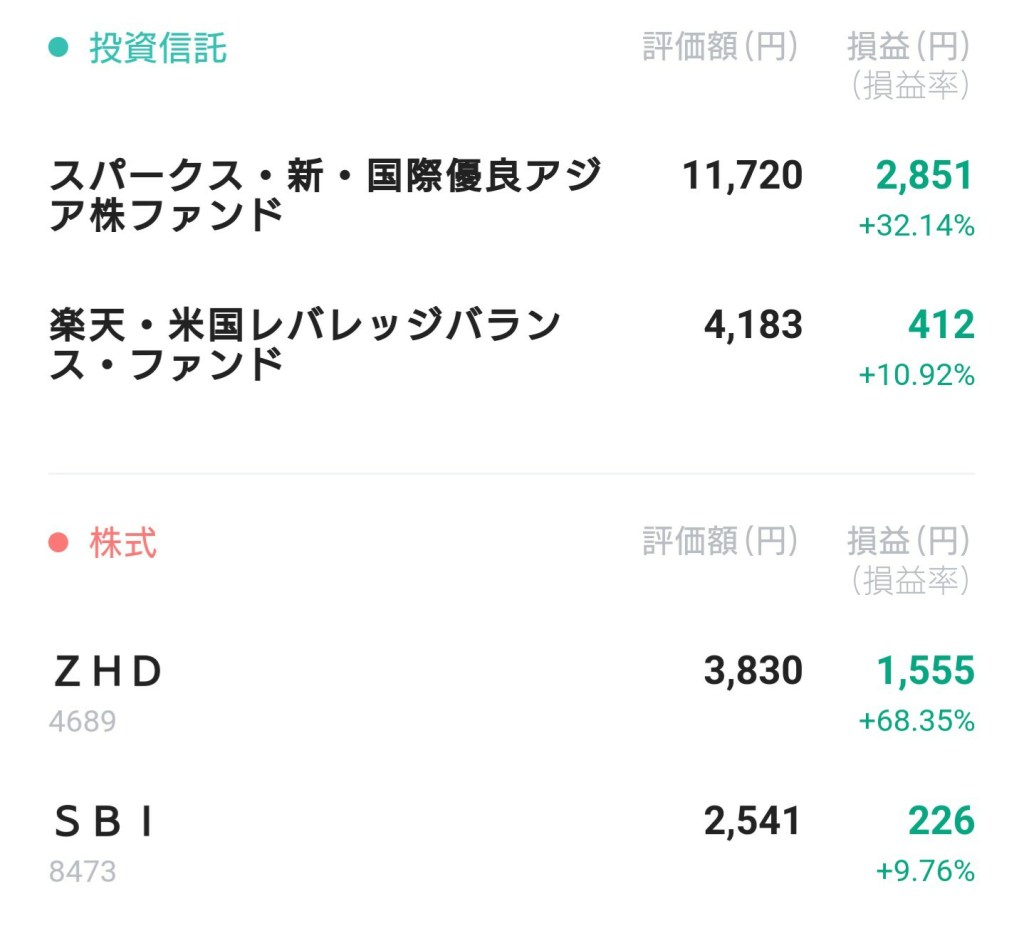Viewport: 1024px width, 933px height.
Task: Open the 投資信託 section heading
Action: point(158,47)
